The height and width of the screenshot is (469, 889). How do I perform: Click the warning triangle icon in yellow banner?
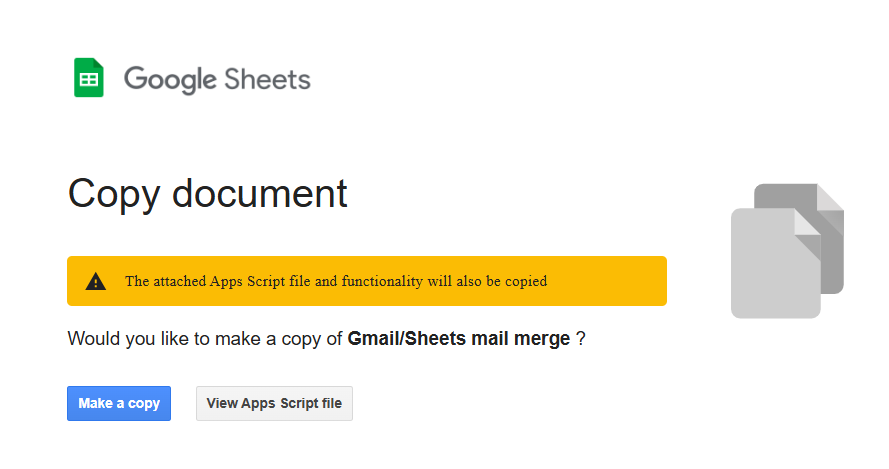click(96, 281)
